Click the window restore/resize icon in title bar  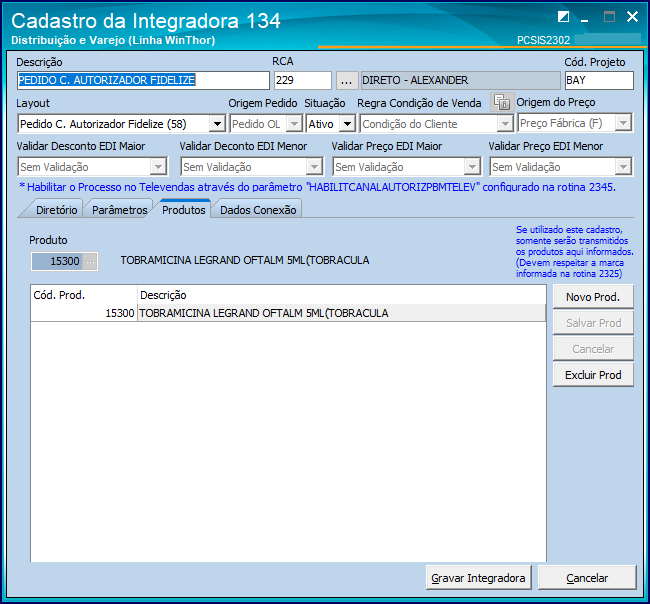(x=563, y=17)
